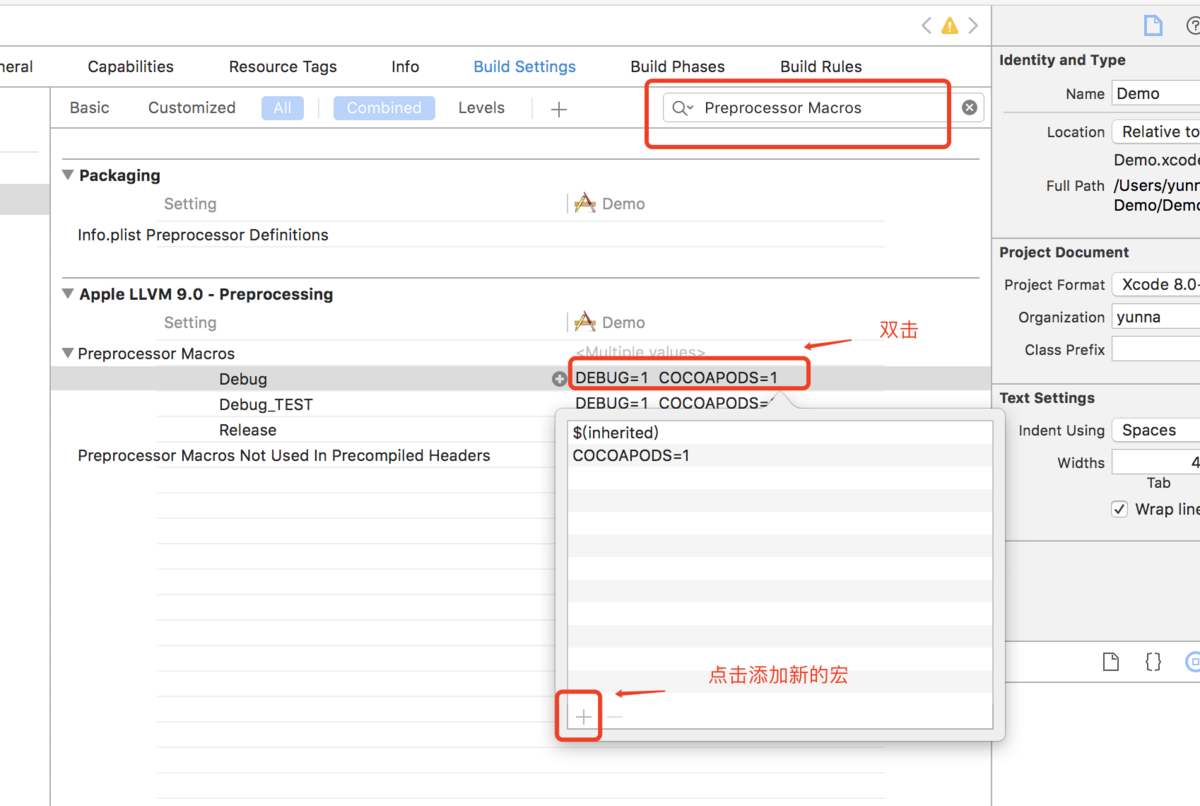Open the Info tab

[405, 67]
